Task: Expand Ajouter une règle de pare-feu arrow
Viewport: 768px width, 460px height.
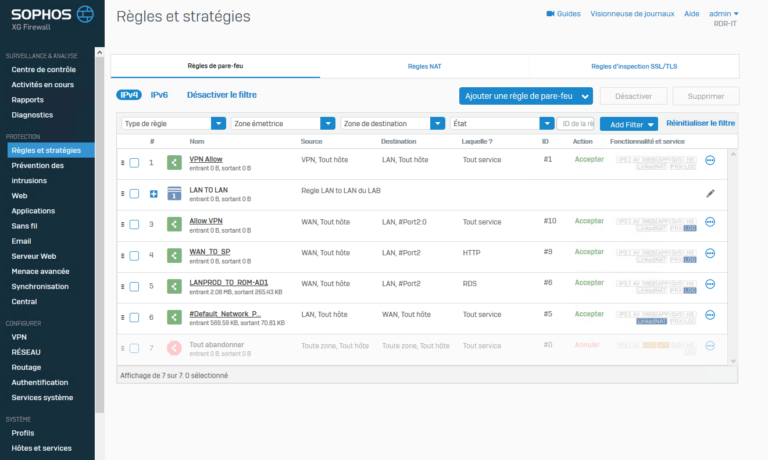Action: (585, 97)
